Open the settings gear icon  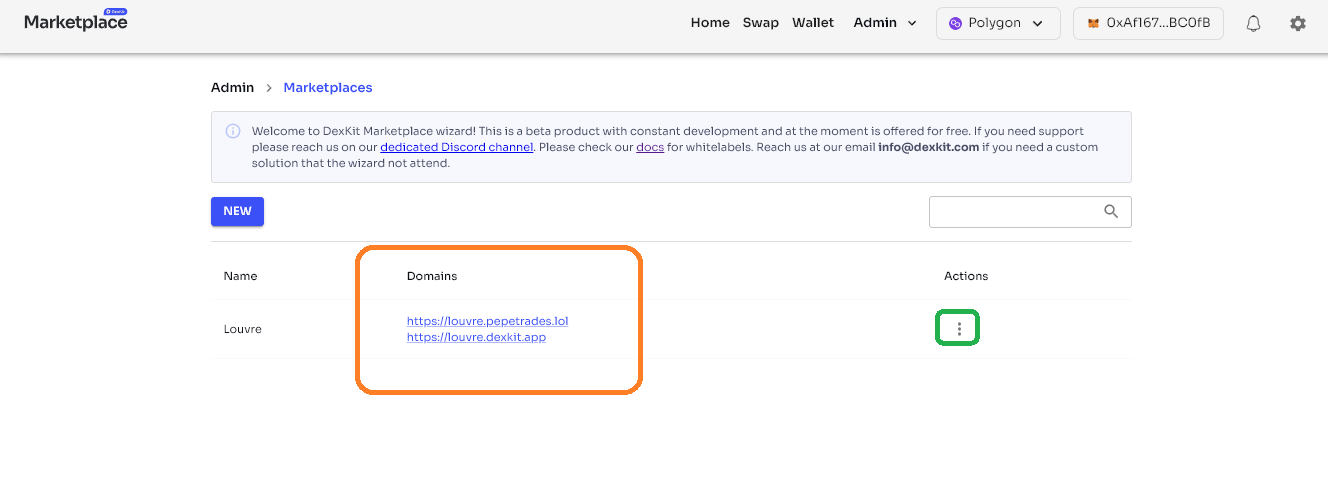coord(1298,24)
